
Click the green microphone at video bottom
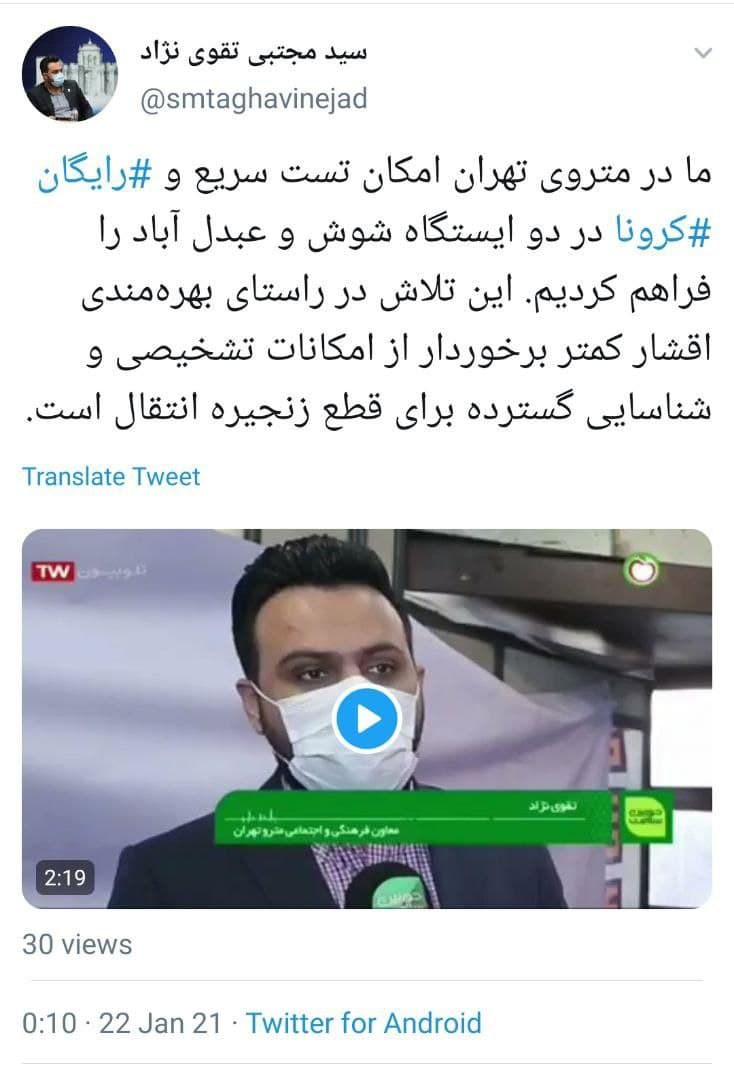(x=388, y=887)
